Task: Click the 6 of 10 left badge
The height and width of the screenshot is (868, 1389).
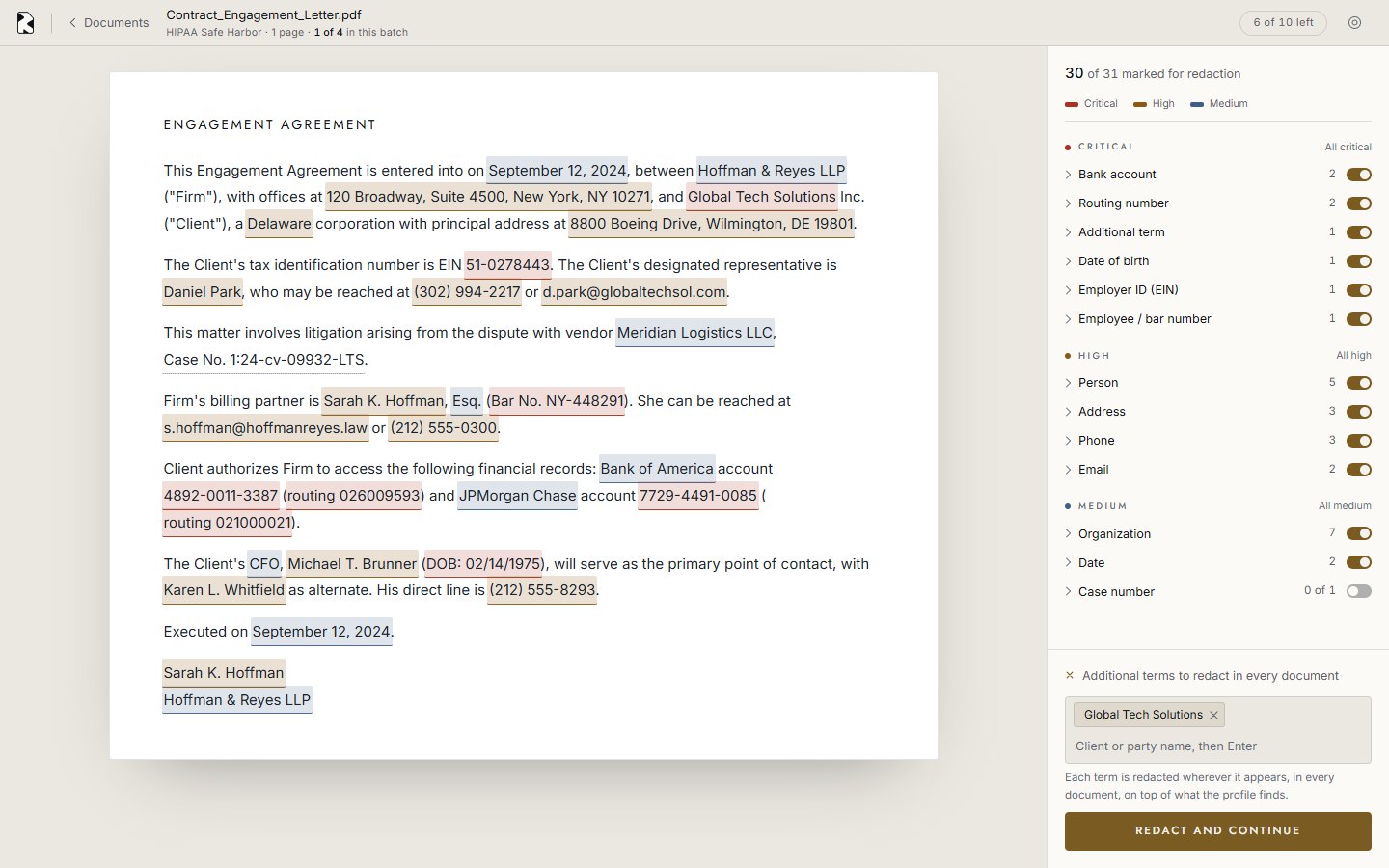Action: tap(1283, 23)
